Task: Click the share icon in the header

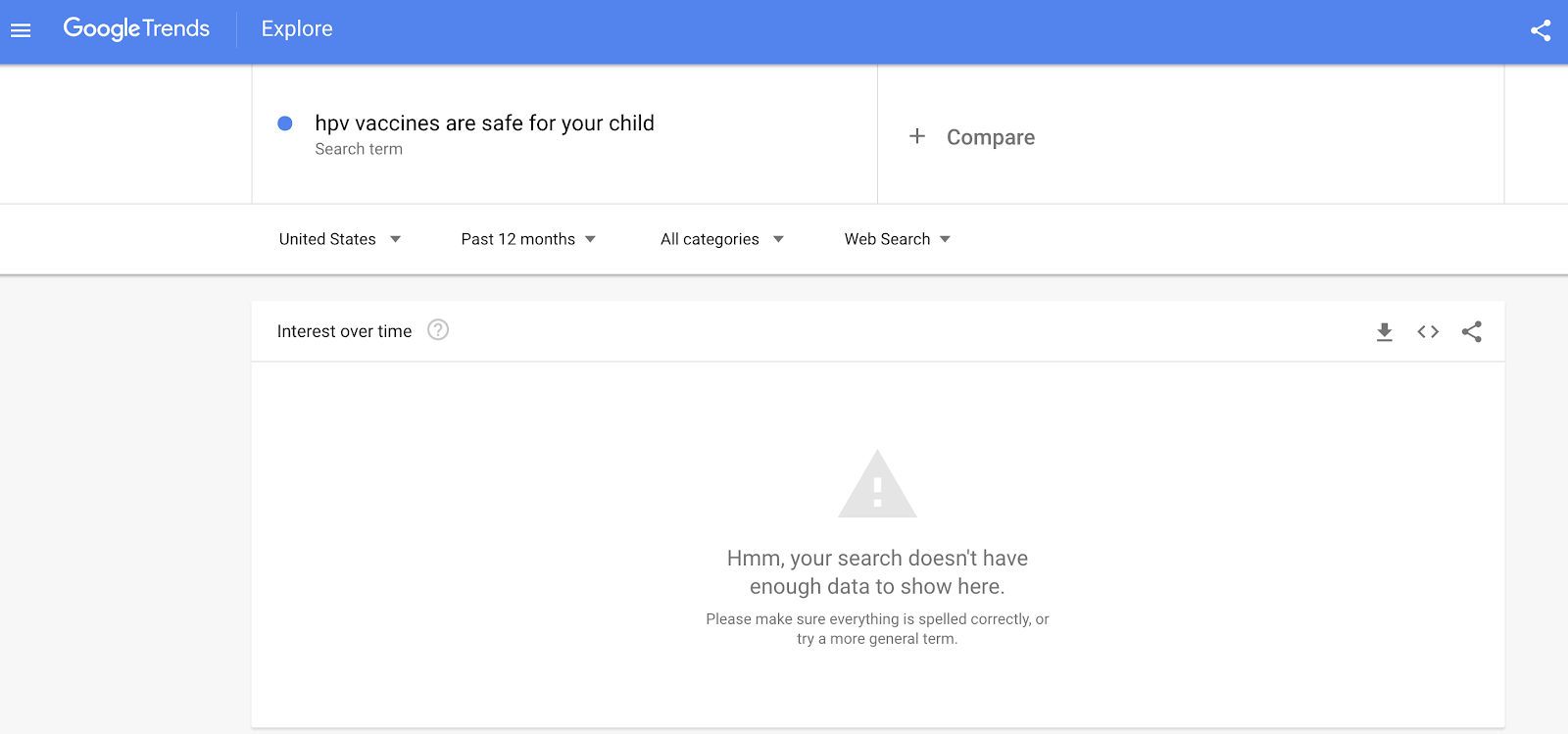Action: tap(1541, 30)
